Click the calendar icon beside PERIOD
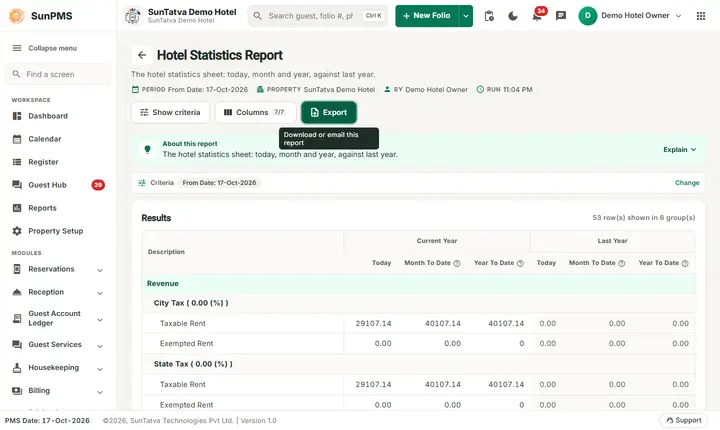720x430 pixels. coord(135,89)
